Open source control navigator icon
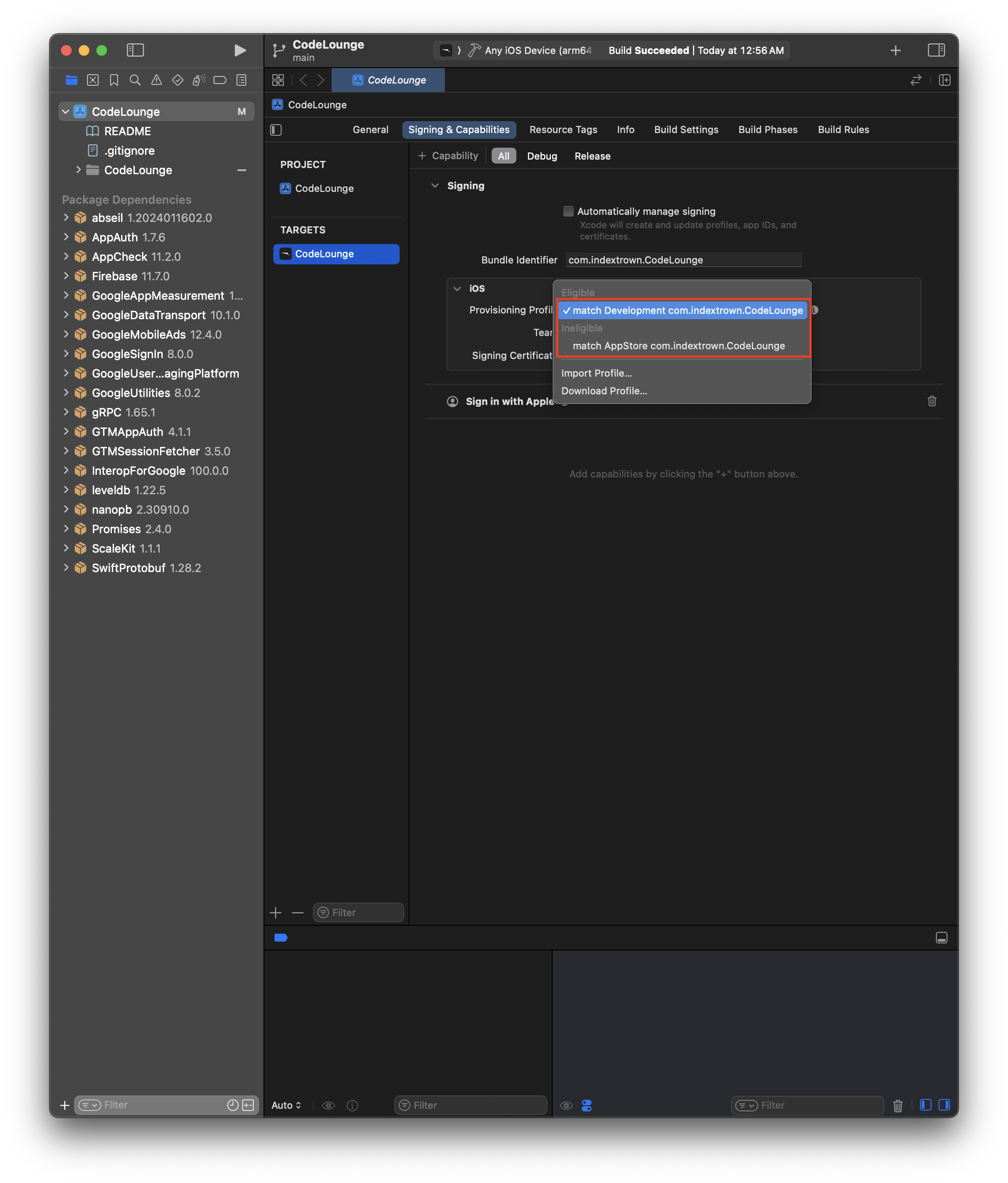The width and height of the screenshot is (1008, 1183). (x=92, y=80)
